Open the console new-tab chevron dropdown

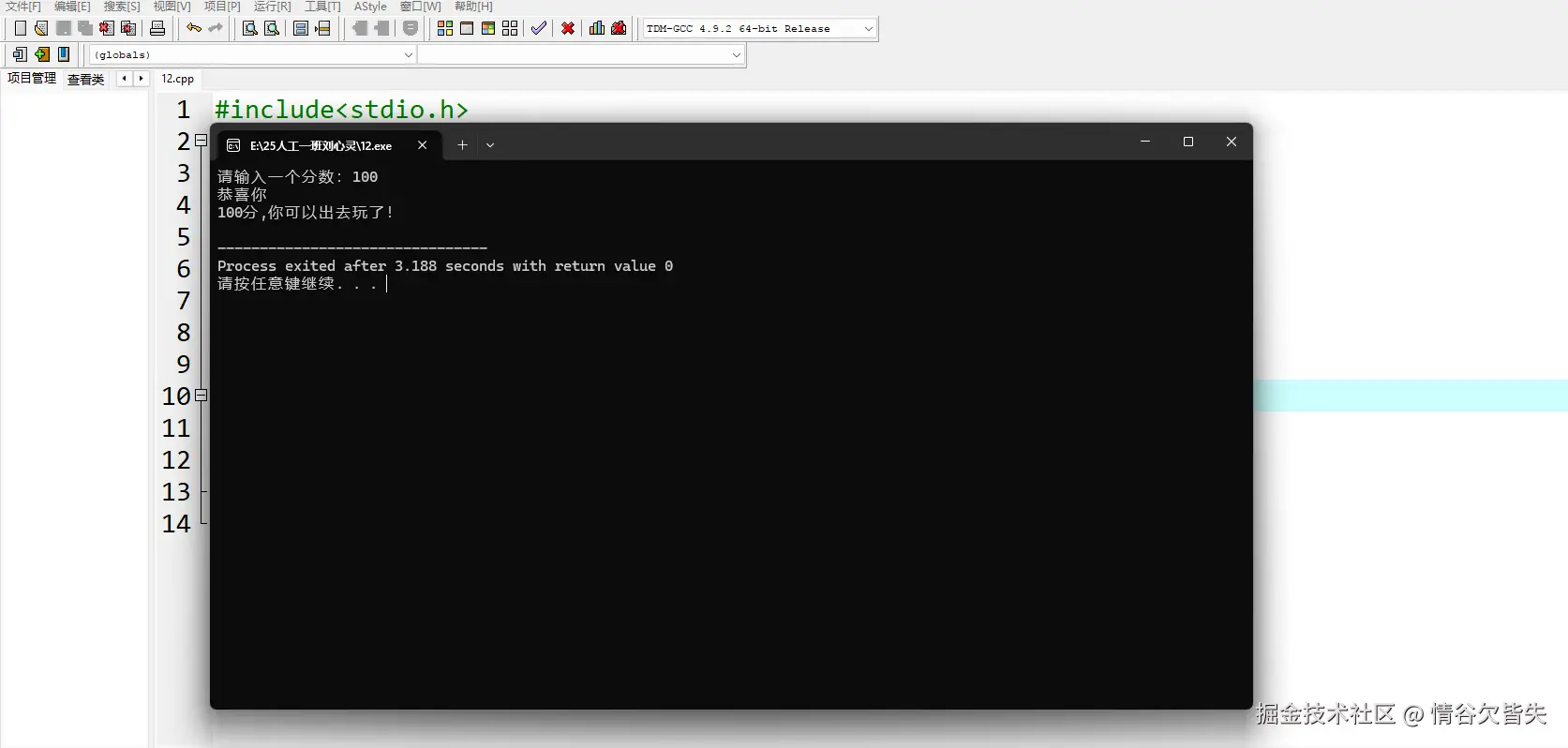click(490, 144)
